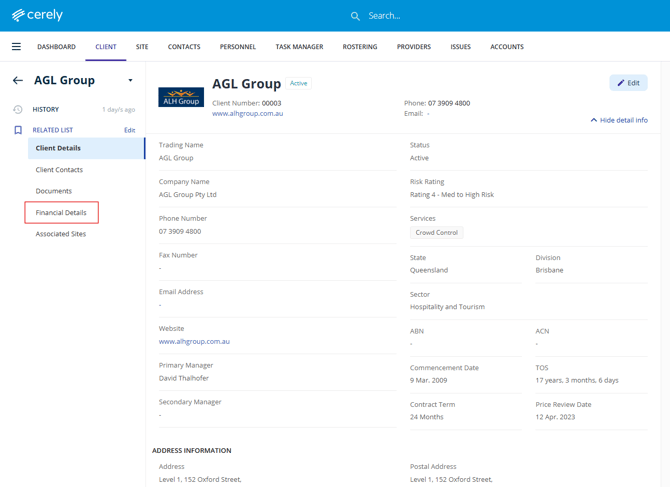Click the 12 Apr. 2023 price review date

(x=555, y=417)
